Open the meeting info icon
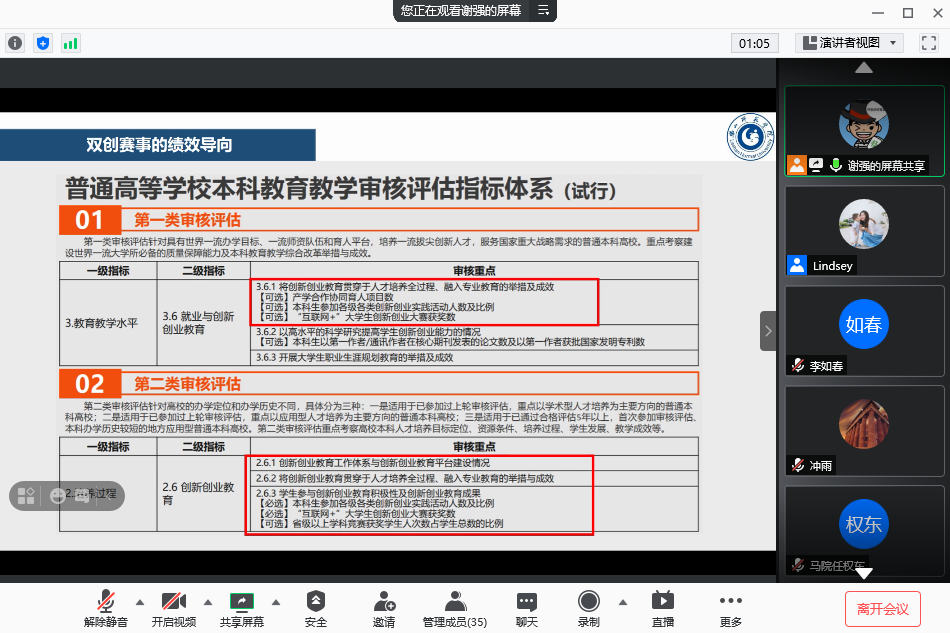Viewport: 950px width, 633px height. [x=15, y=43]
